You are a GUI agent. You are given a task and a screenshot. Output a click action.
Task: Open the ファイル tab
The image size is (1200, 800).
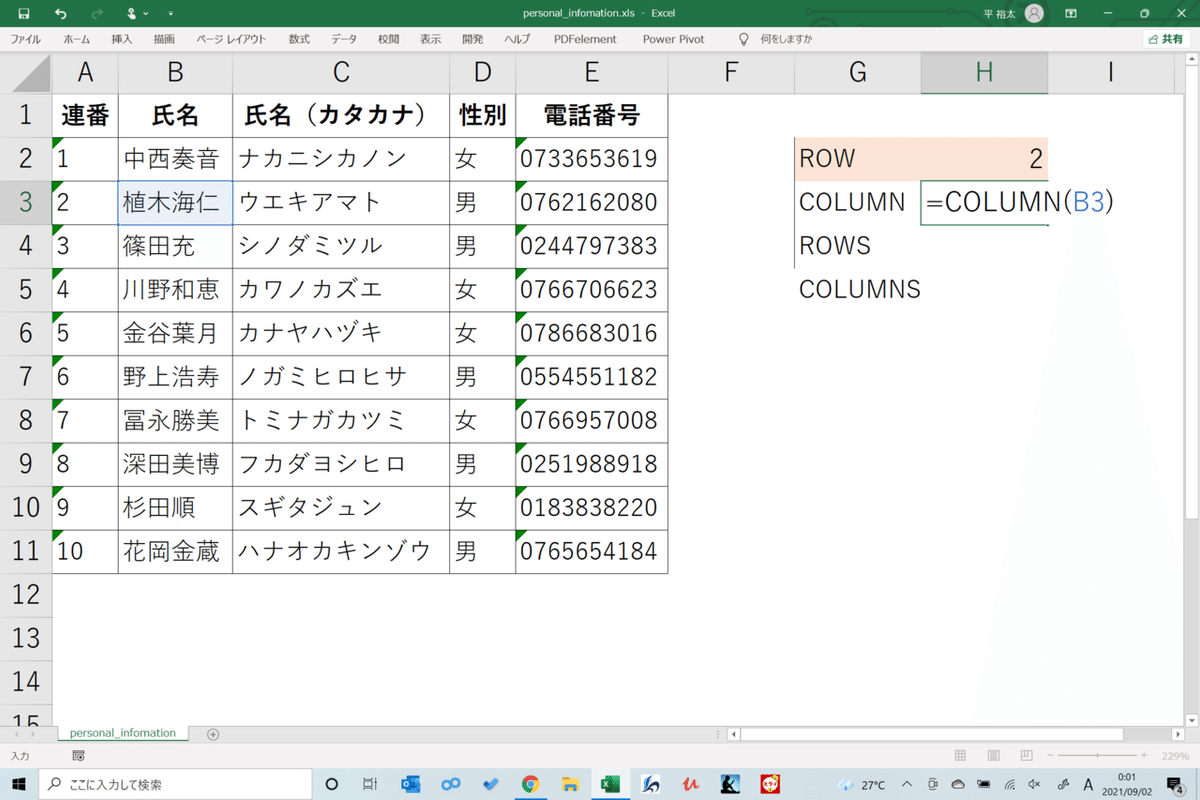[x=26, y=39]
